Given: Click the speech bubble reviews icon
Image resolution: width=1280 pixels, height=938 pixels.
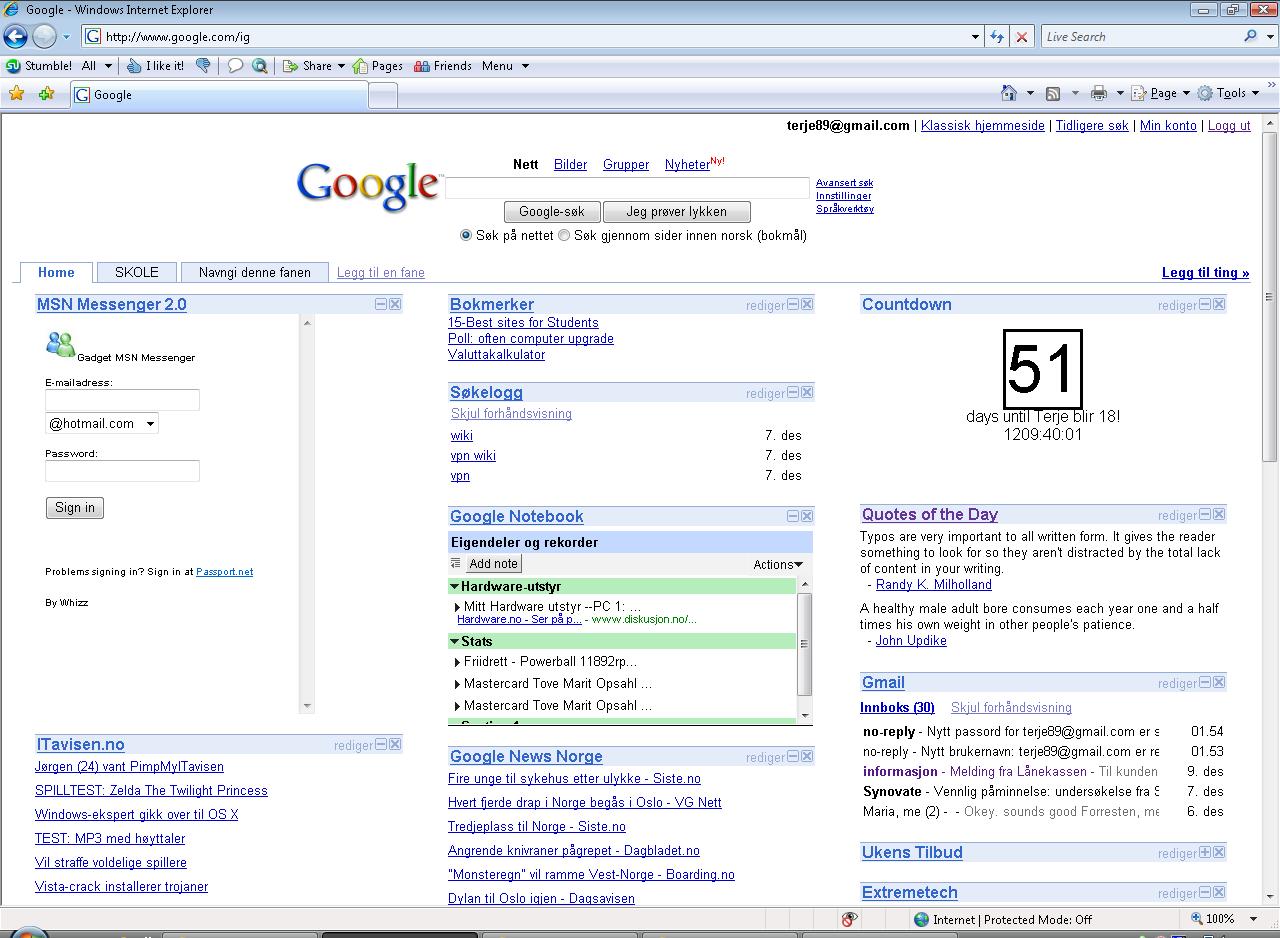Looking at the screenshot, I should (x=235, y=66).
